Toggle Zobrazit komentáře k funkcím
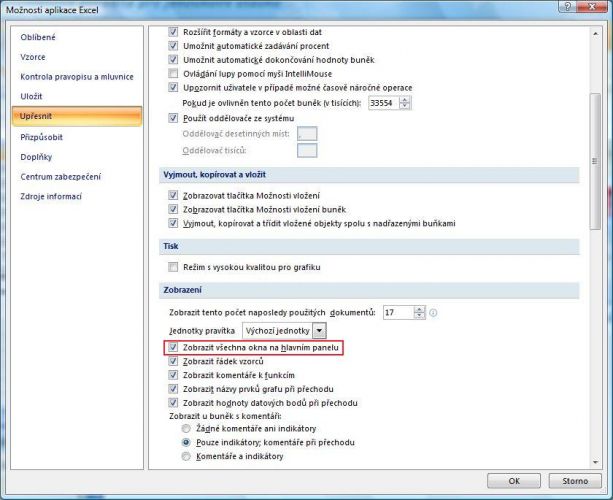613x500 pixels. pos(173,375)
